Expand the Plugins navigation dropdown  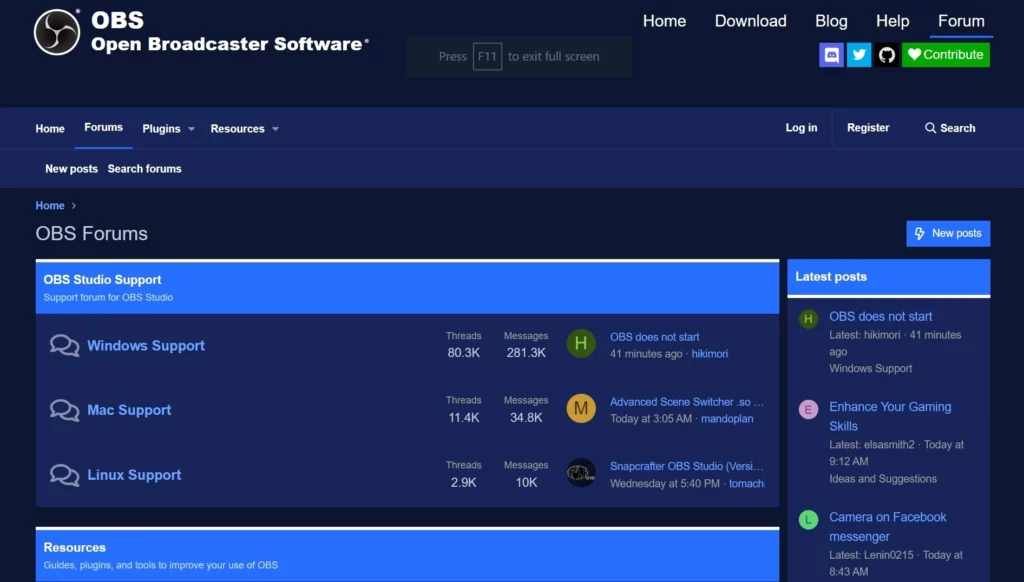click(x=167, y=128)
